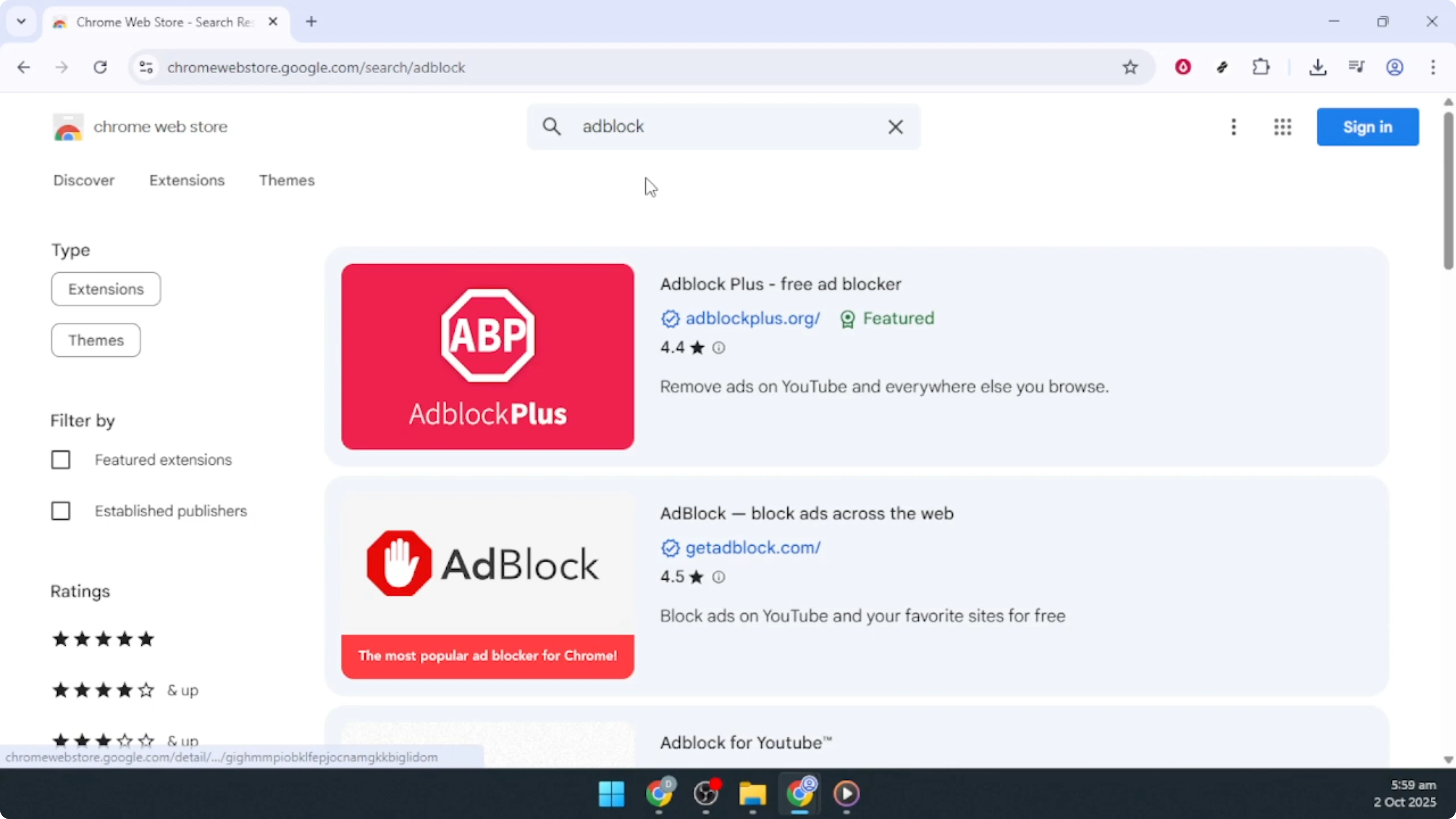
Task: Open the Chrome Web Store logo
Action: (68, 127)
